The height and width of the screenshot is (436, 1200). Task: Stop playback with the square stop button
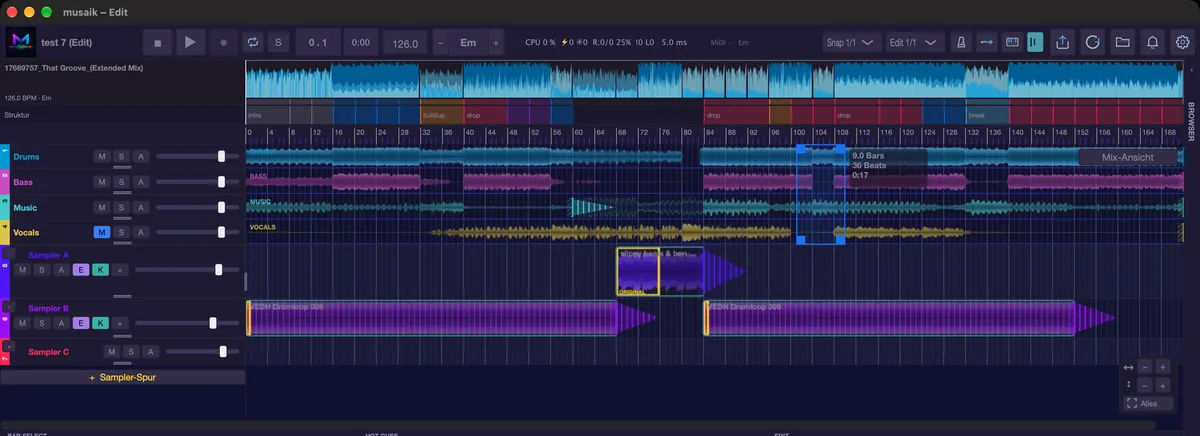158,43
